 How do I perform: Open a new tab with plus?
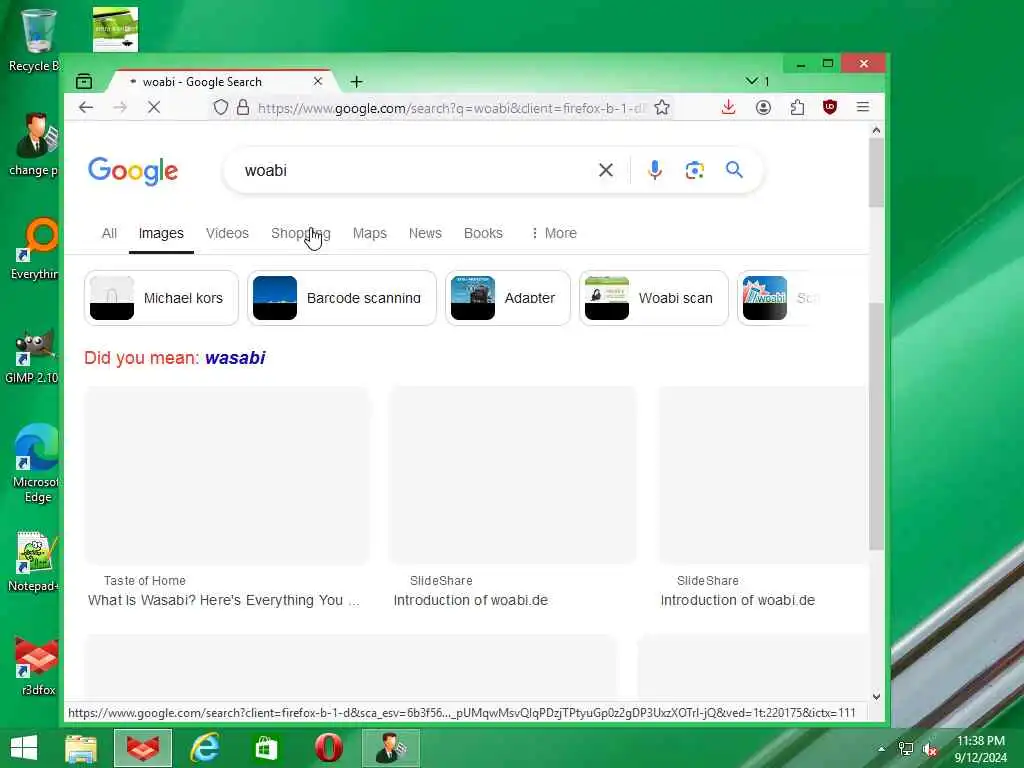[357, 82]
